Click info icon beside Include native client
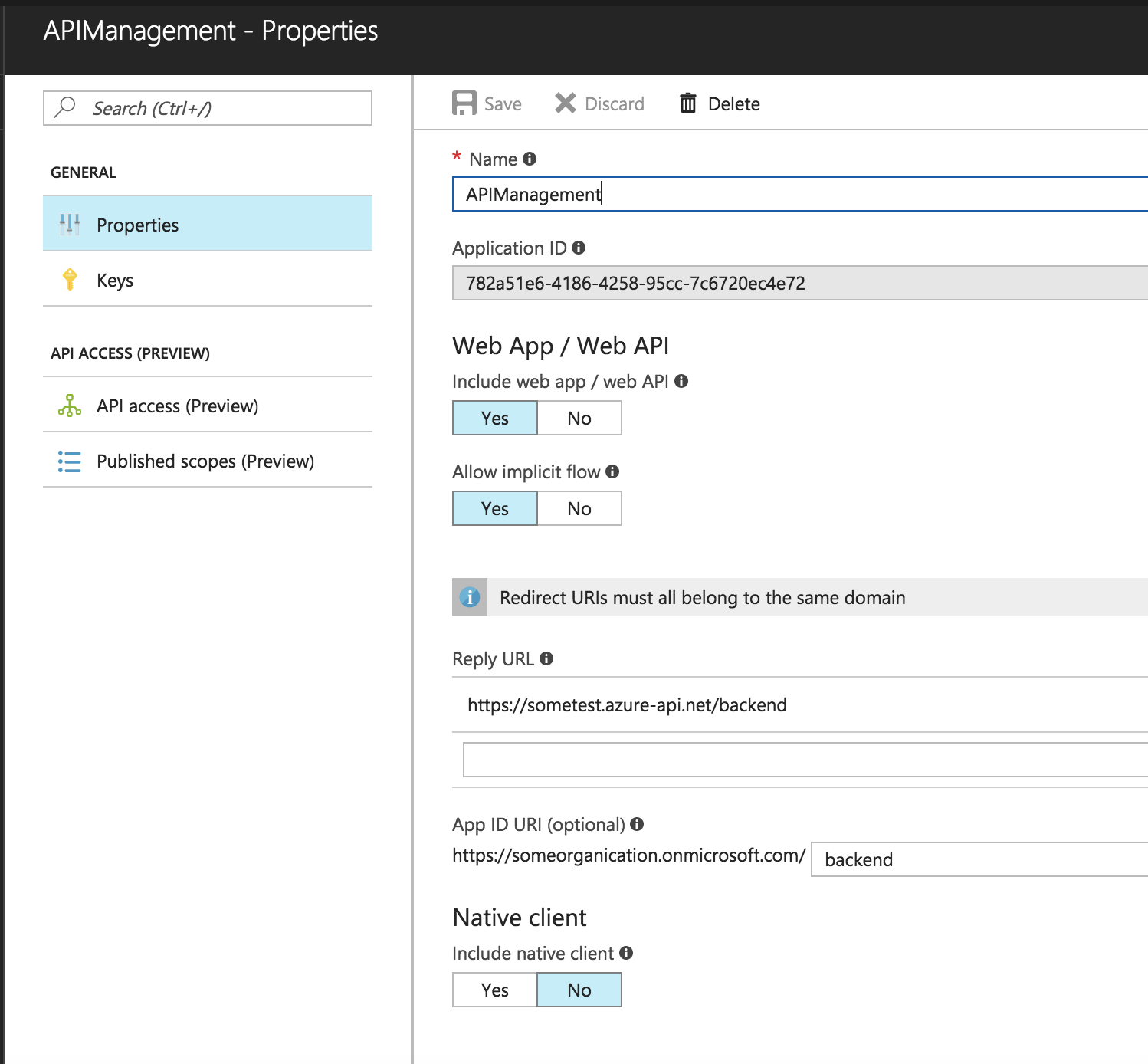The image size is (1148, 1064). 626,953
